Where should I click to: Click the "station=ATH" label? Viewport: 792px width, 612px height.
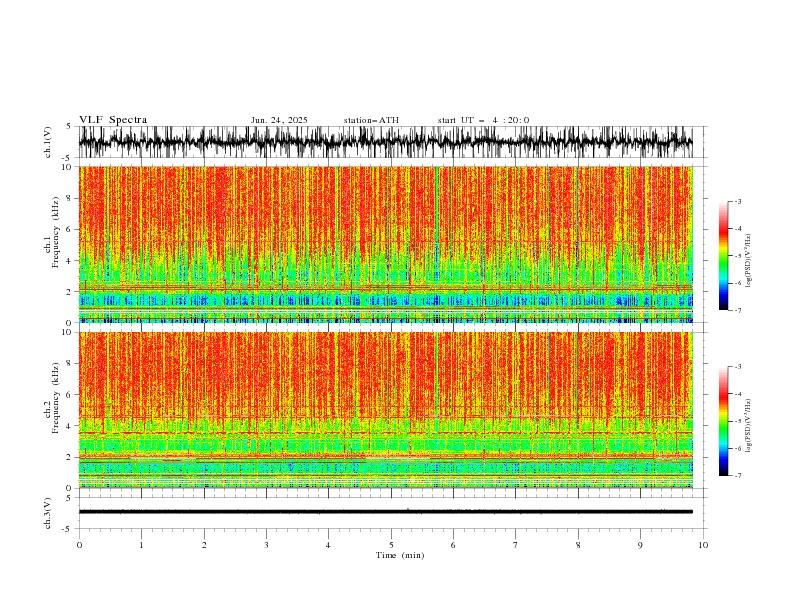point(371,120)
